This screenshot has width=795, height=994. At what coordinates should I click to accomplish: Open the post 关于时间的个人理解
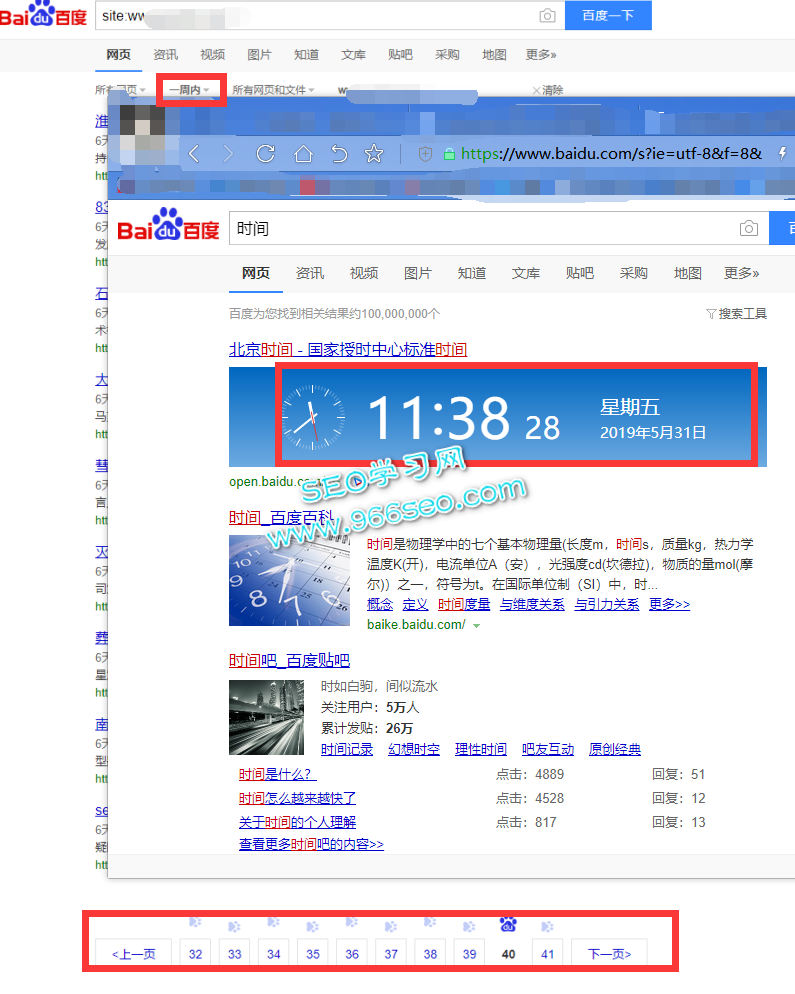297,822
